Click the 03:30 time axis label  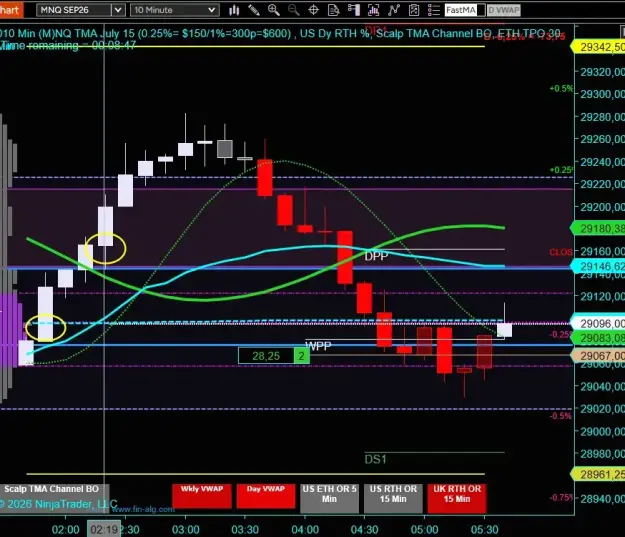tap(245, 529)
